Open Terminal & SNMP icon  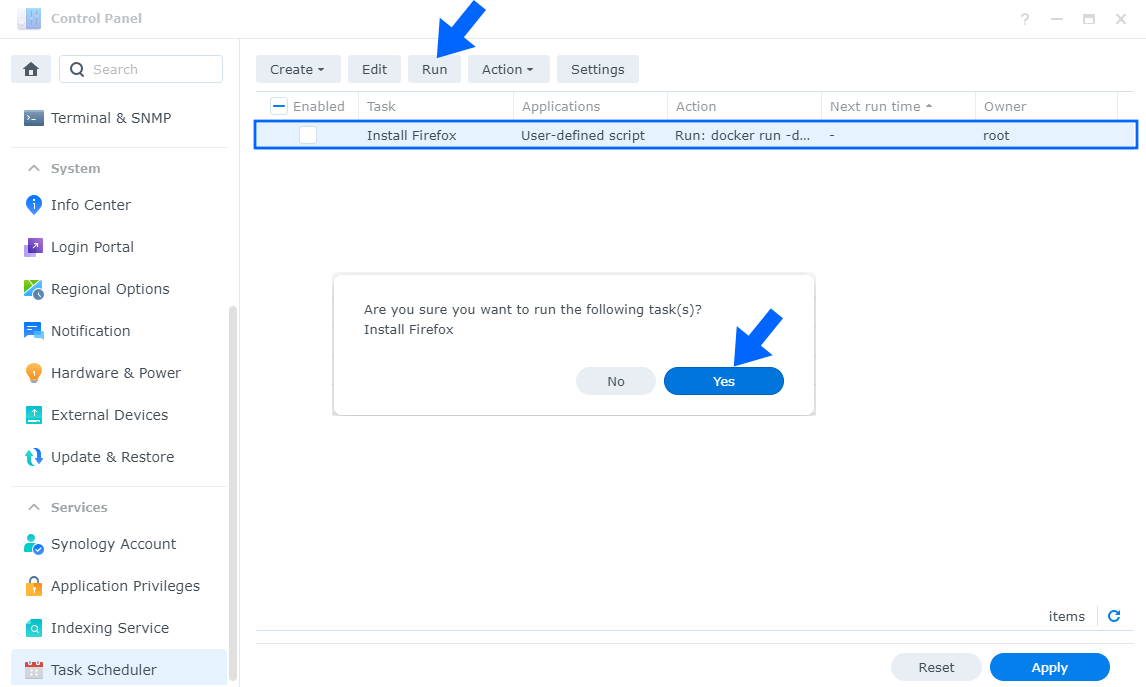(x=34, y=118)
